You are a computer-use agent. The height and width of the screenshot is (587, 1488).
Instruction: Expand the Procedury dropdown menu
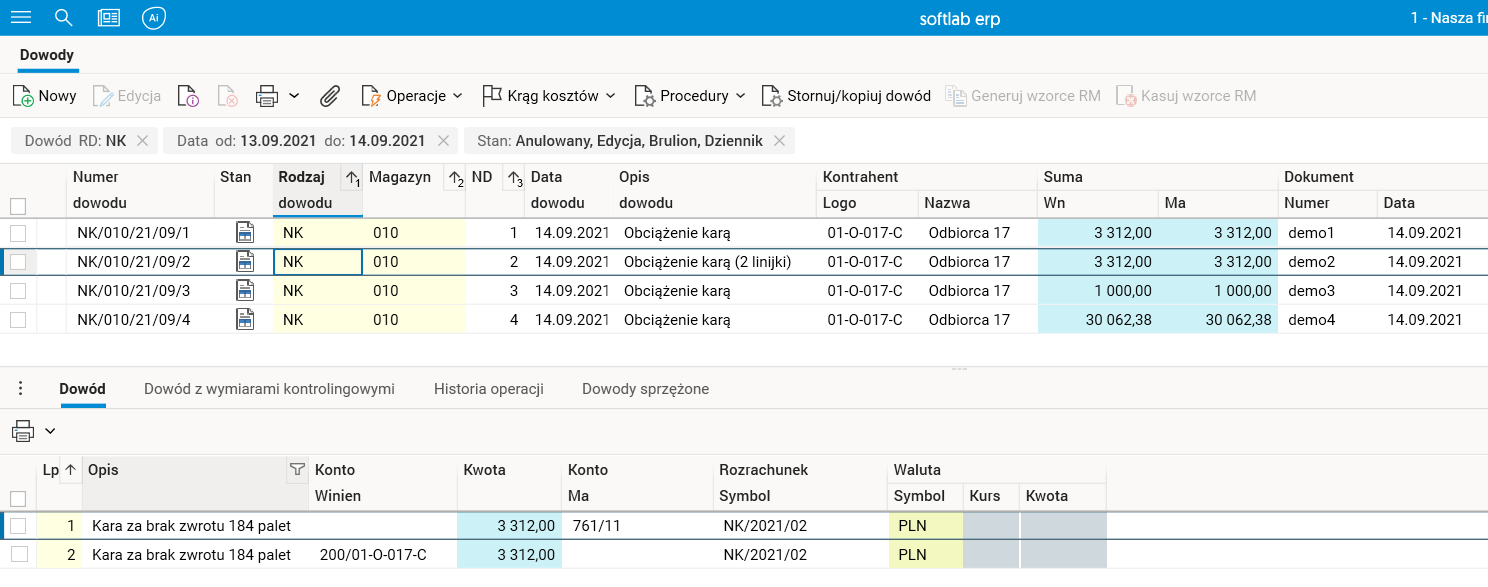click(x=691, y=96)
